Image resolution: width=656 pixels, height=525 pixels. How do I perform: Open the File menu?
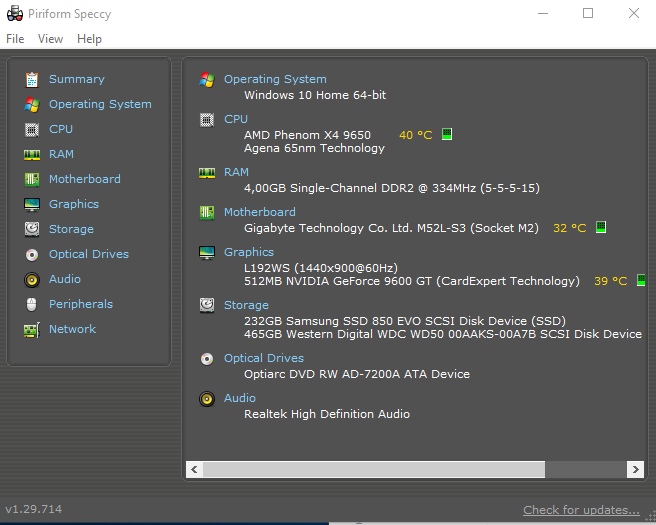click(15, 39)
